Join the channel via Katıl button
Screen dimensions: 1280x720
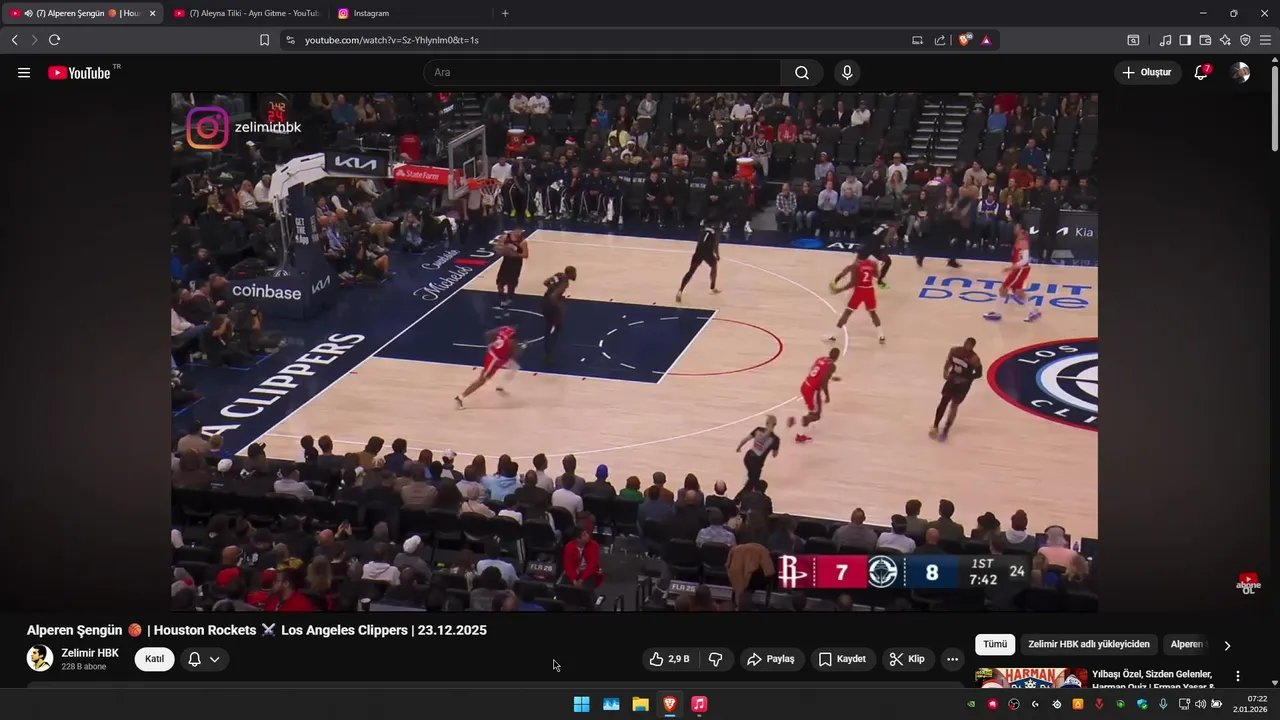154,659
